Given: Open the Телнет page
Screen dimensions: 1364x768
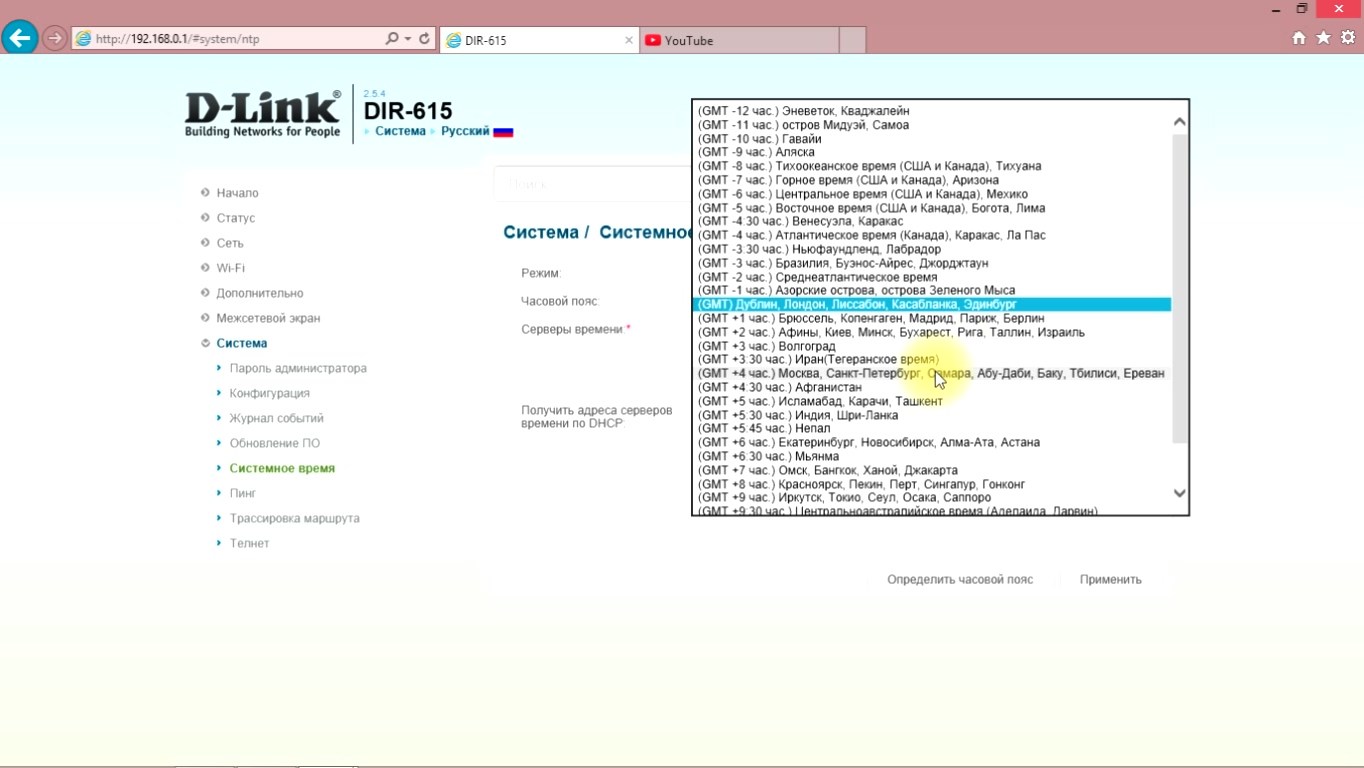Looking at the screenshot, I should (249, 543).
